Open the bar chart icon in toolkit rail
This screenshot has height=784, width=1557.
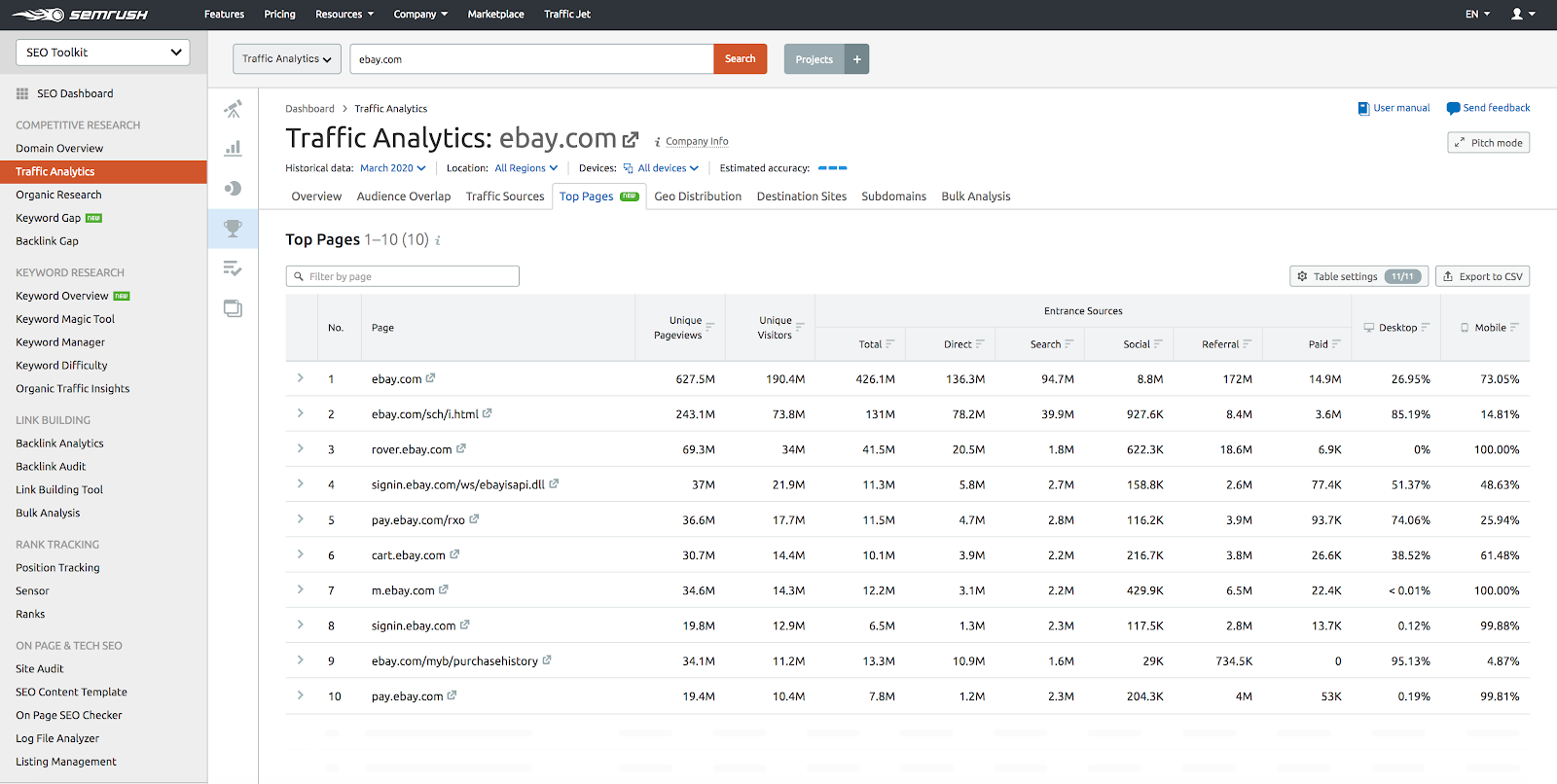[233, 149]
